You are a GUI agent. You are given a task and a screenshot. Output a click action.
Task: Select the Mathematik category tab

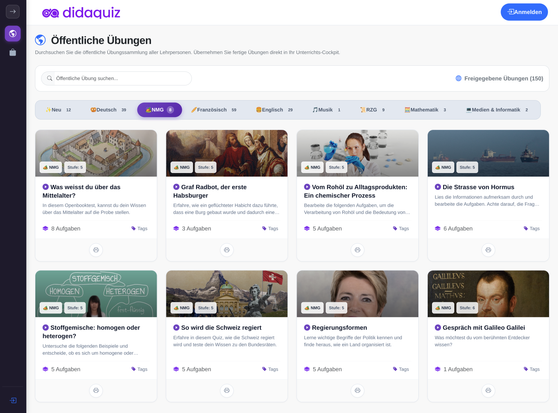tap(425, 110)
